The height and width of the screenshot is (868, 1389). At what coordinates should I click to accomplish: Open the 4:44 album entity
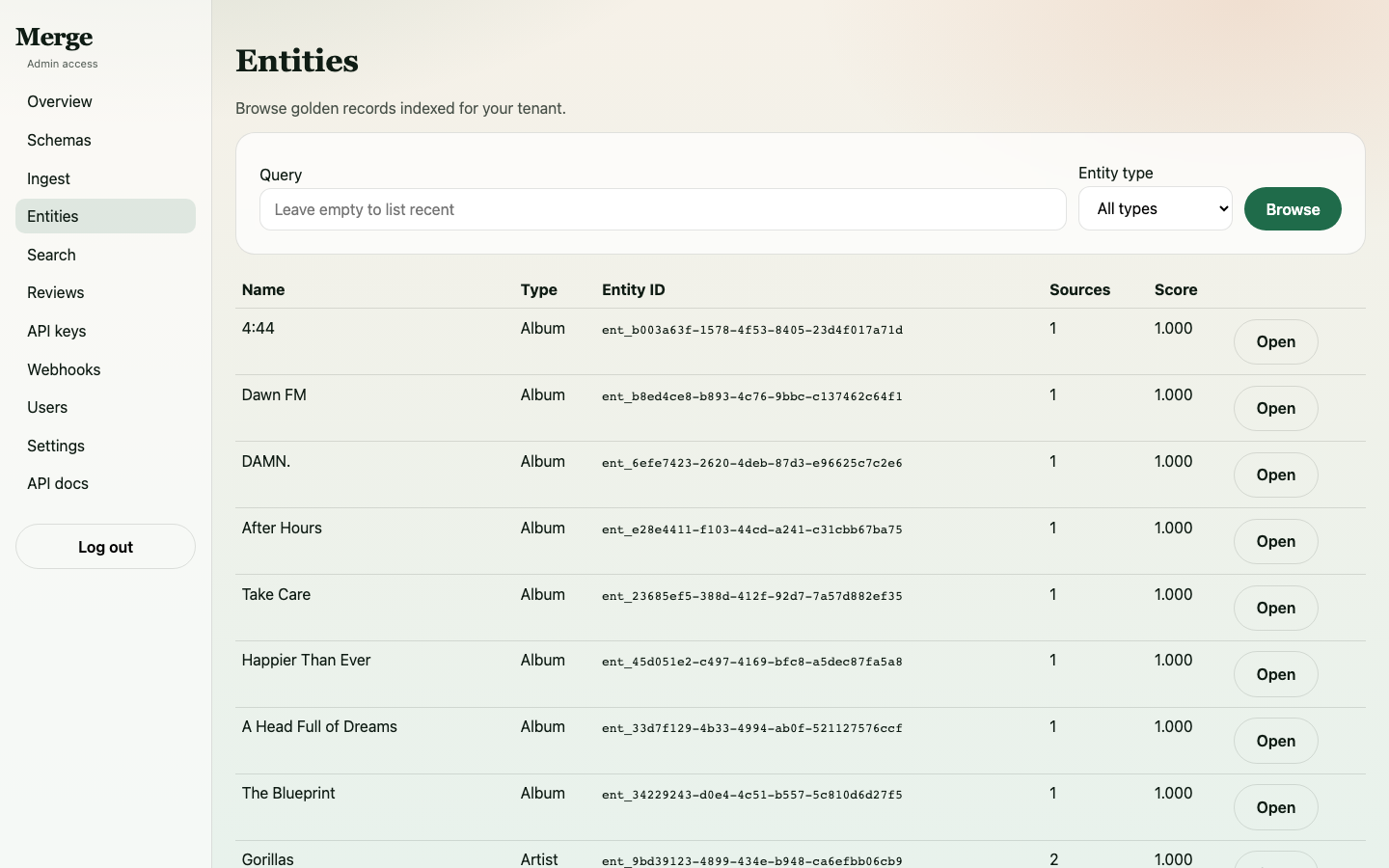[x=1275, y=341]
